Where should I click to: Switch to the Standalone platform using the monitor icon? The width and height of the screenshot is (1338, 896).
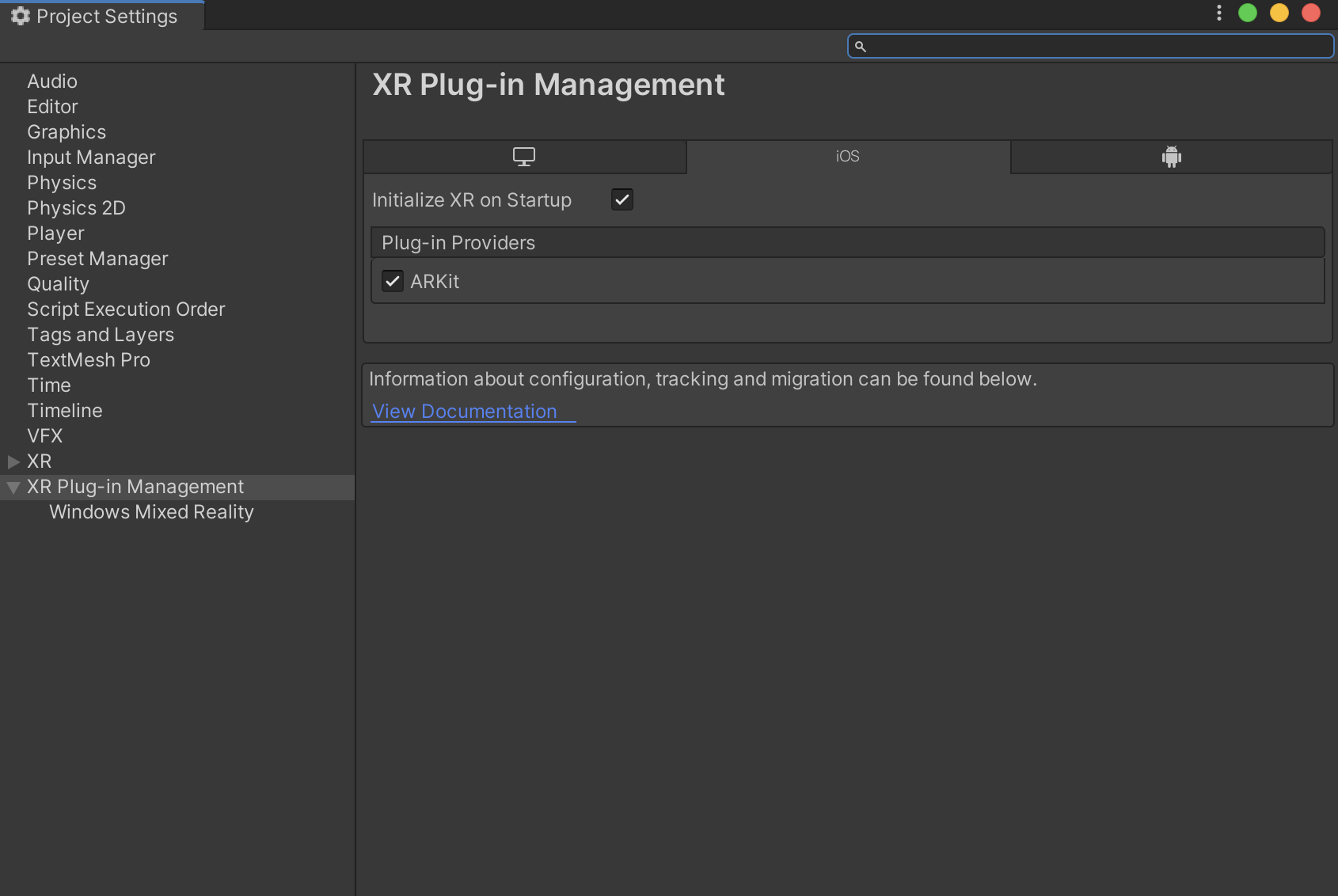click(524, 156)
